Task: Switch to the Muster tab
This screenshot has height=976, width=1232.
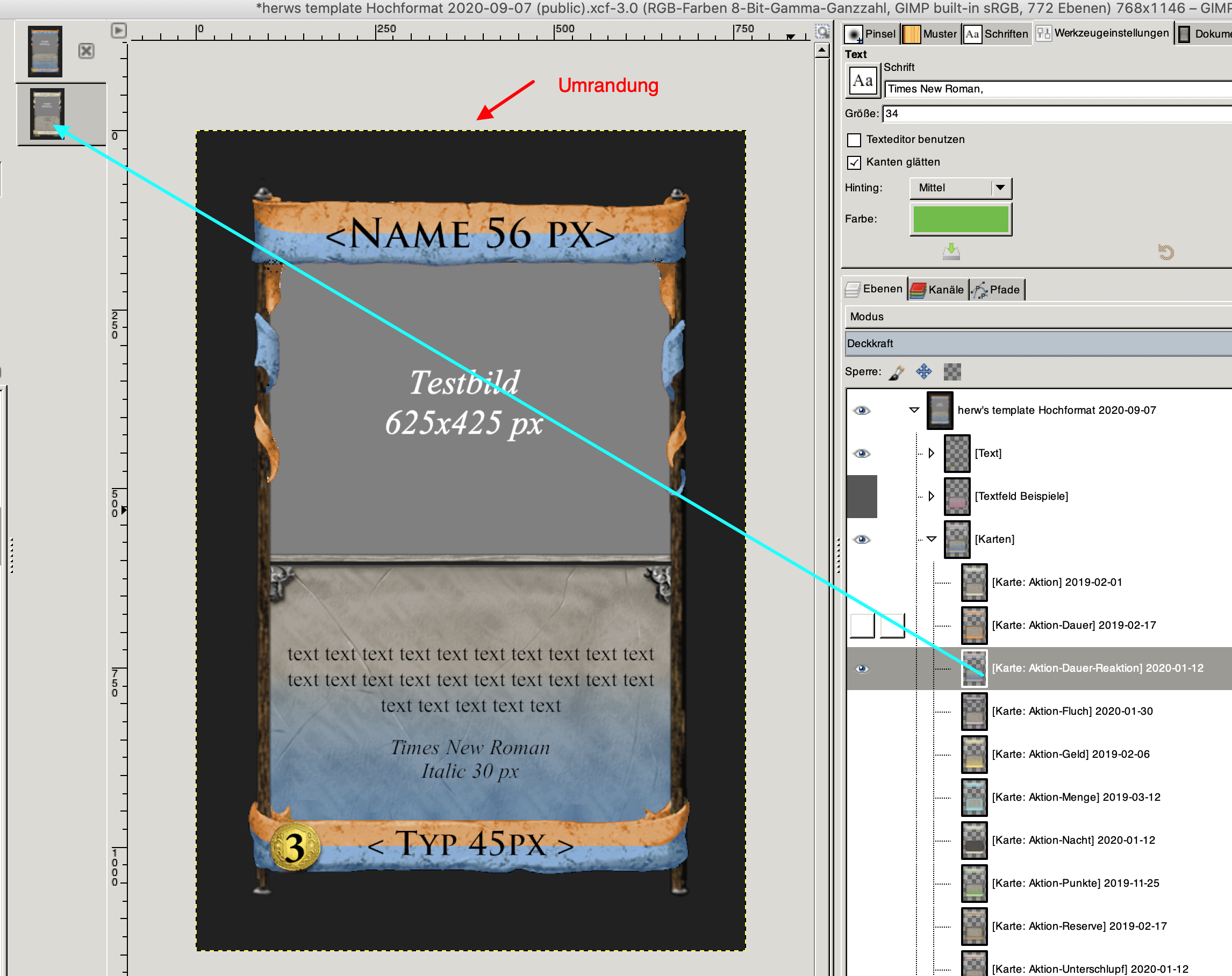Action: 930,34
